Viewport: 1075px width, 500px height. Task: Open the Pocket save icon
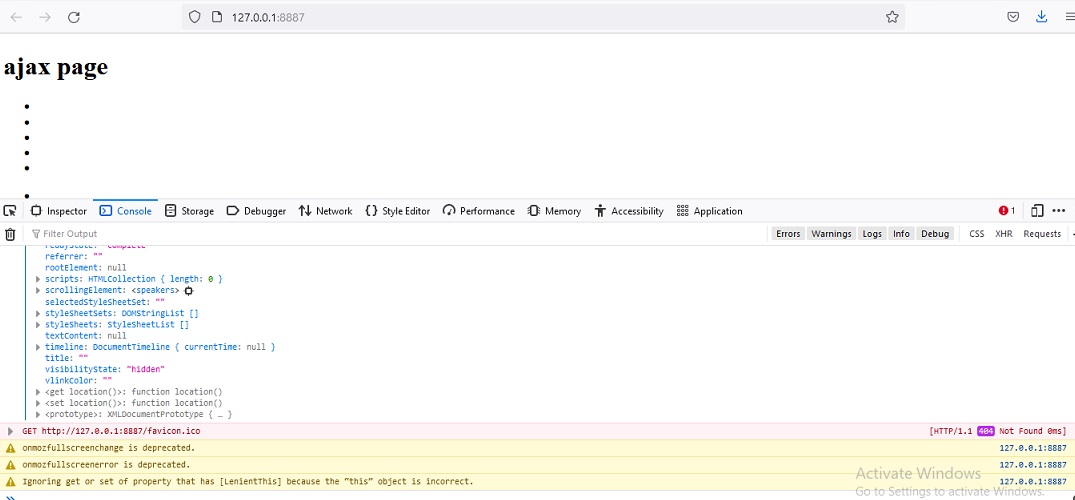pyautogui.click(x=1013, y=17)
